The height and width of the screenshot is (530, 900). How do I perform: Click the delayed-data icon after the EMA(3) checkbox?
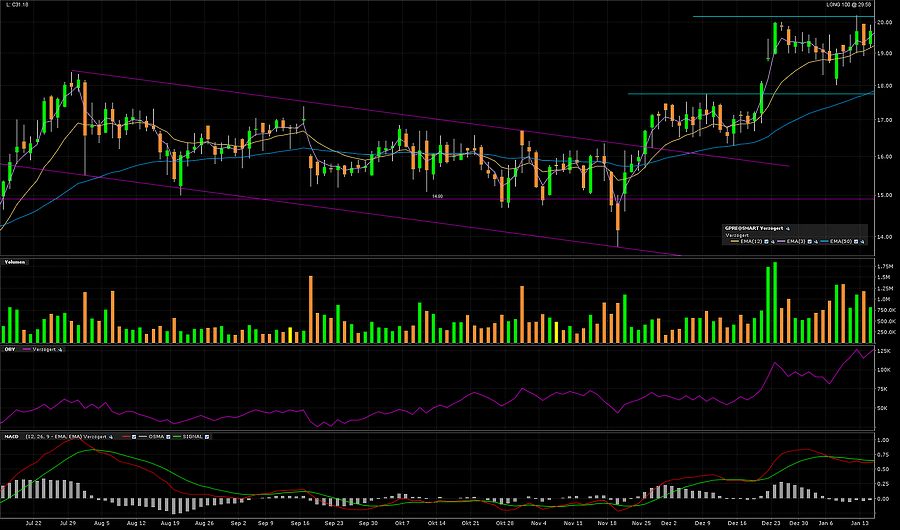(x=816, y=242)
